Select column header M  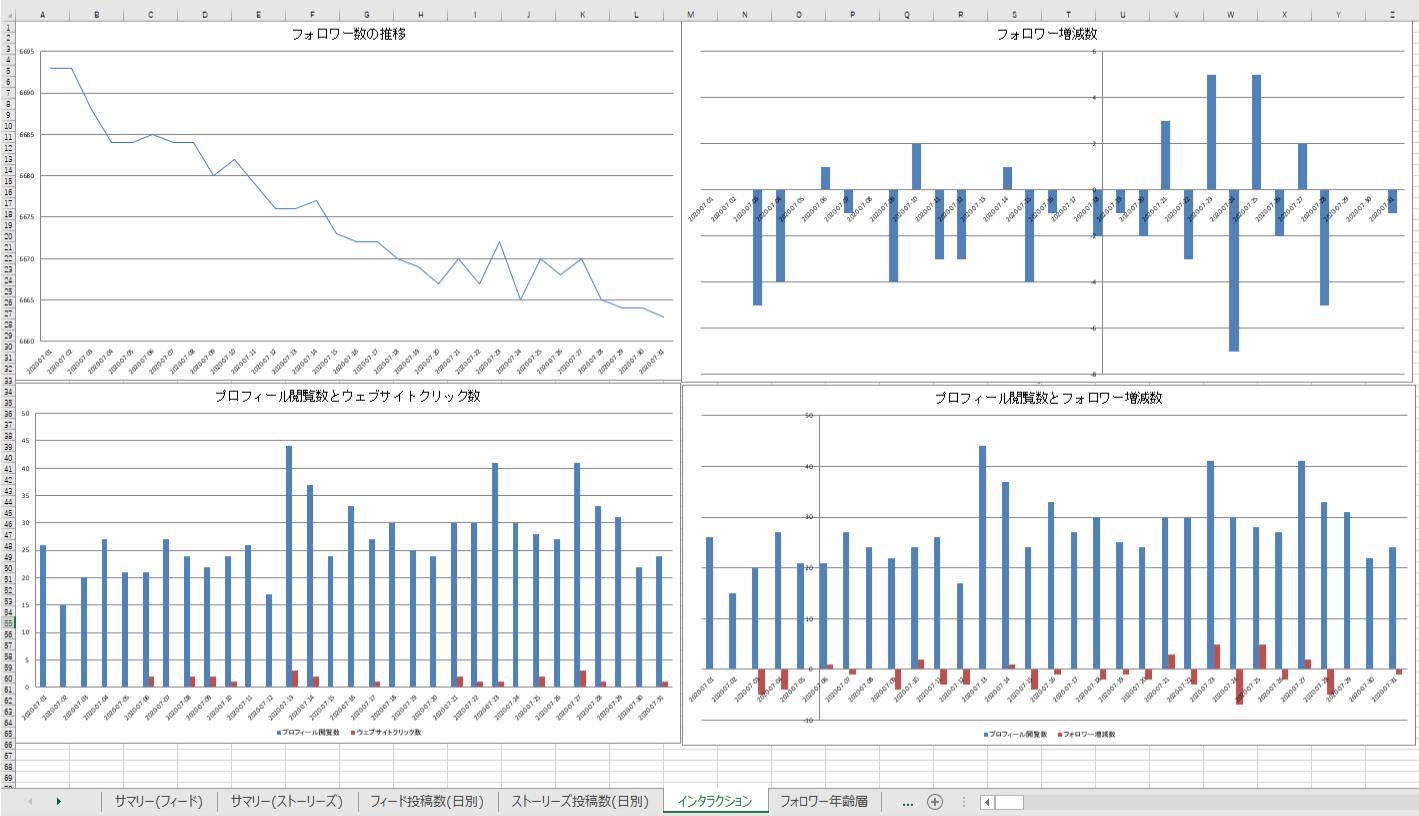691,15
